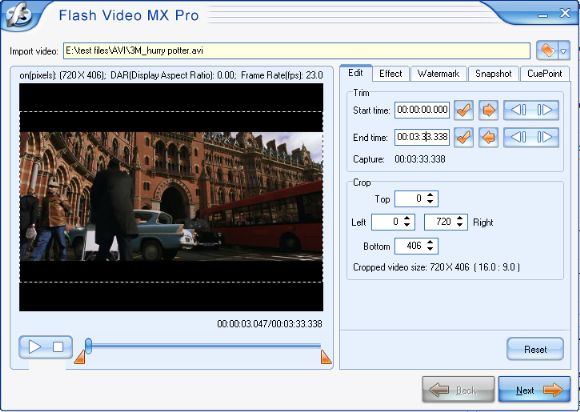Click the Next button
The width and height of the screenshot is (580, 412).
pos(534,390)
